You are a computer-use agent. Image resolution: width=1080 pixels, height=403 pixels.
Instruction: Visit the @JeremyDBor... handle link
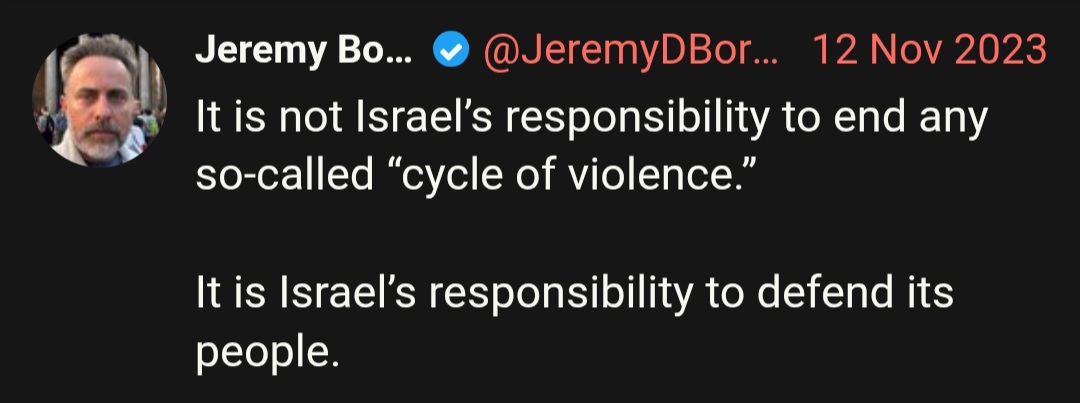coord(630,51)
